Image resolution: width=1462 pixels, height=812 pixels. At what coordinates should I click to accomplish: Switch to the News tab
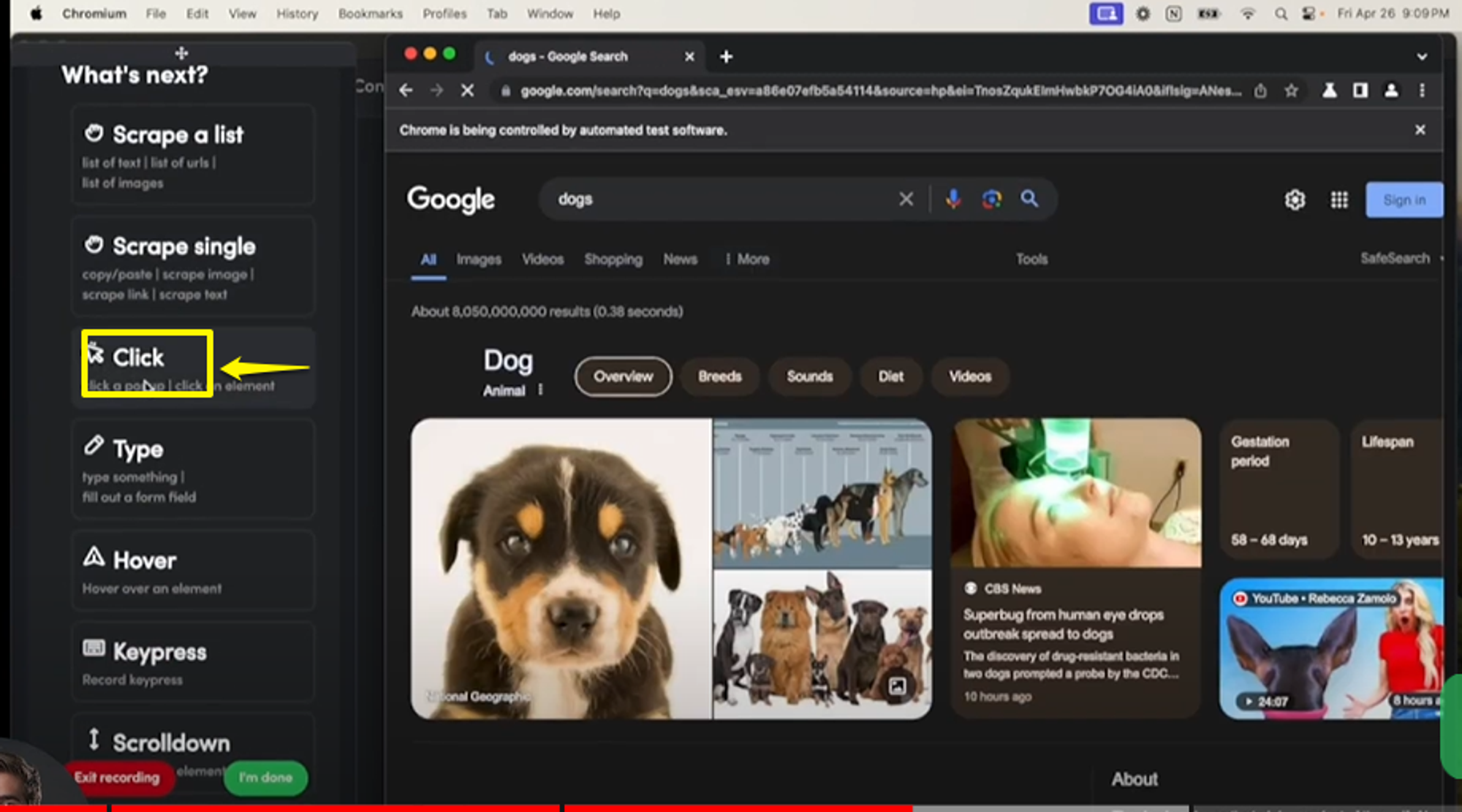pos(681,259)
